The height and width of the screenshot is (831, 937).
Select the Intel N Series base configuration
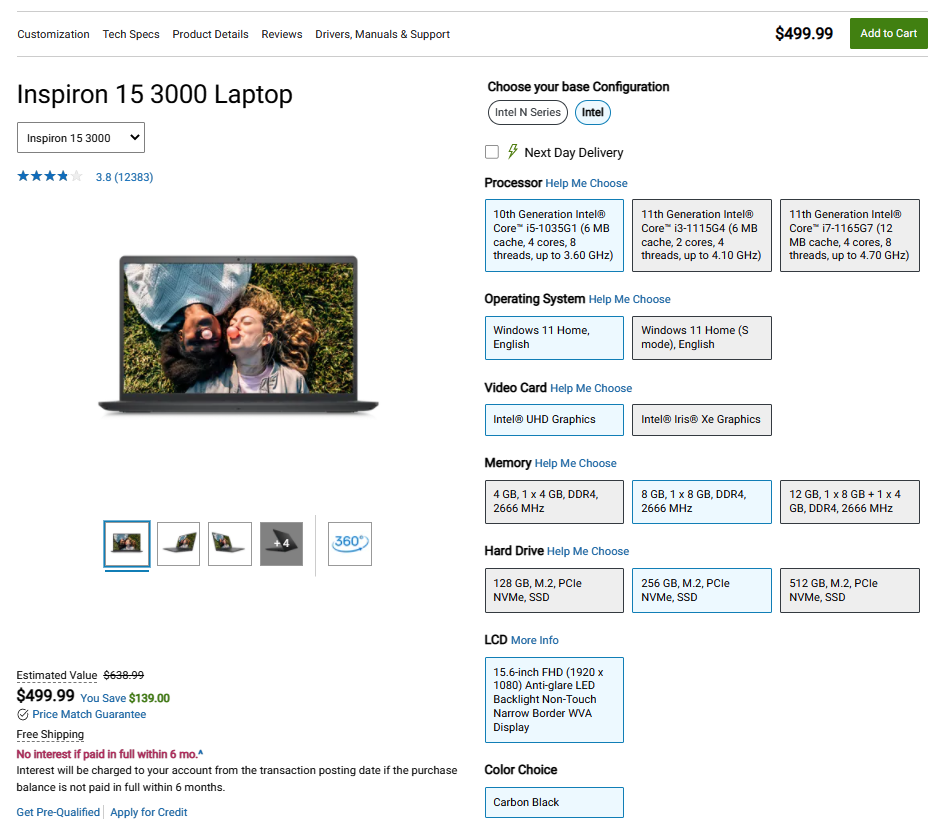(x=527, y=112)
